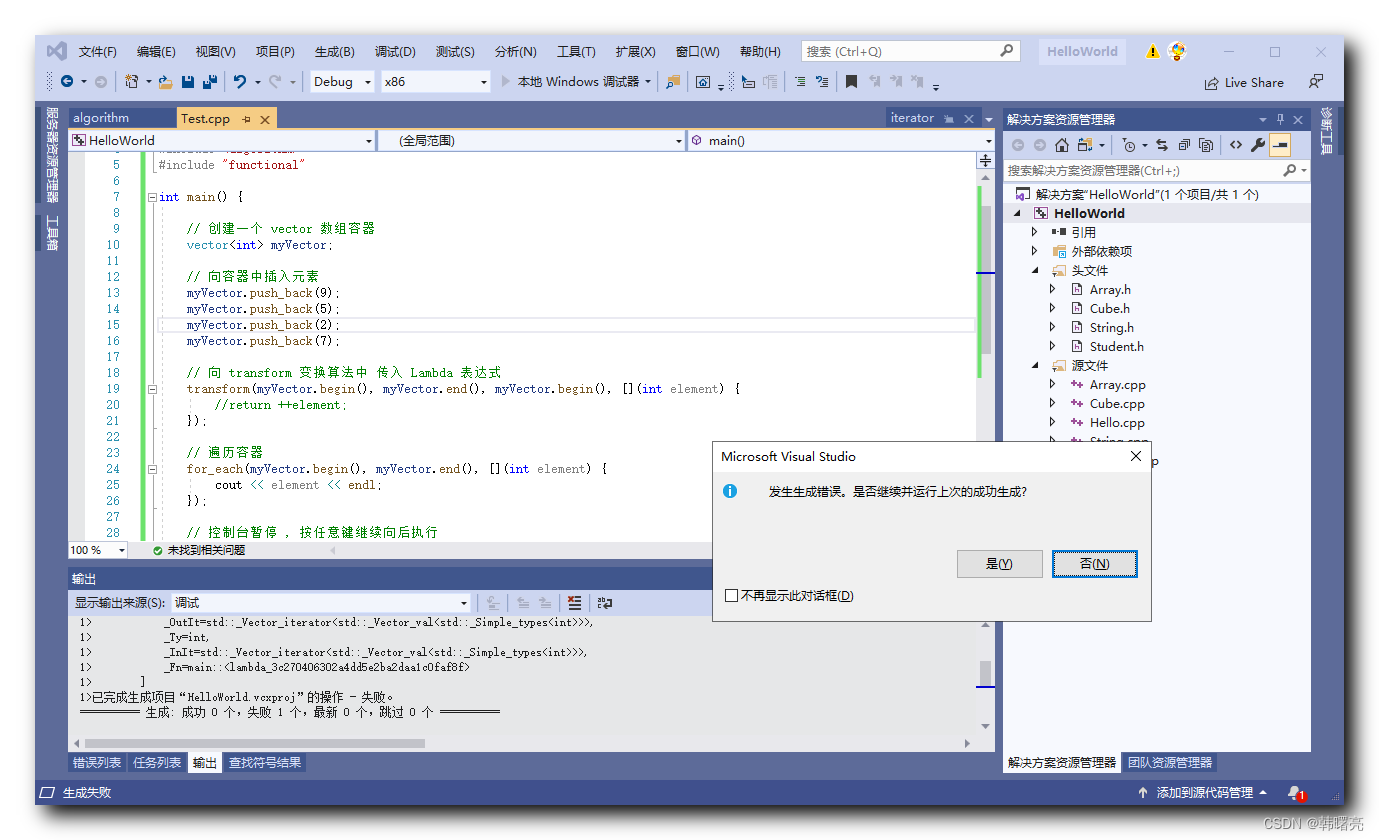This screenshot has height=840, width=1379.
Task: Open the Properties wrench icon in Solution Explorer
Action: click(x=1258, y=145)
